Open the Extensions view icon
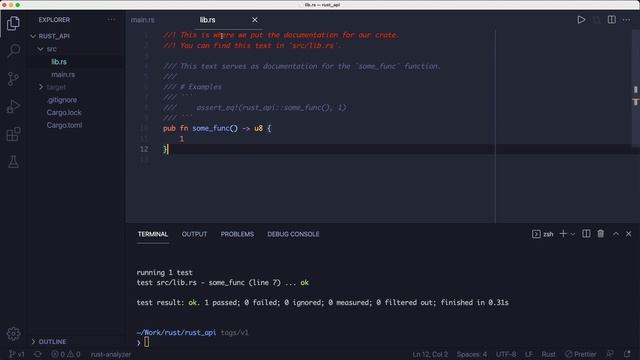This screenshot has height=360, width=640. point(13,134)
